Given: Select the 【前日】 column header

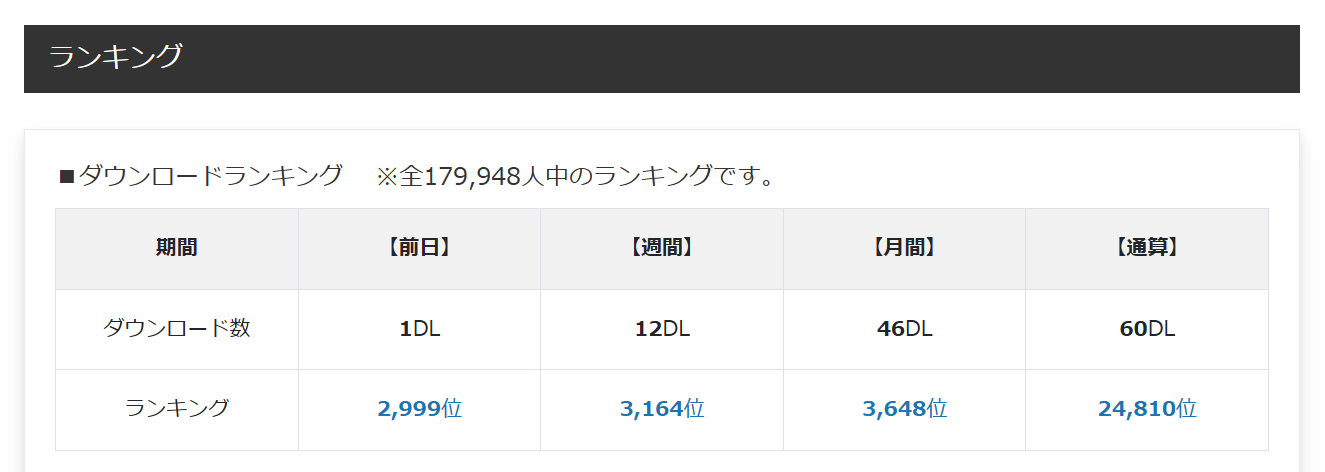Looking at the screenshot, I should [x=419, y=248].
